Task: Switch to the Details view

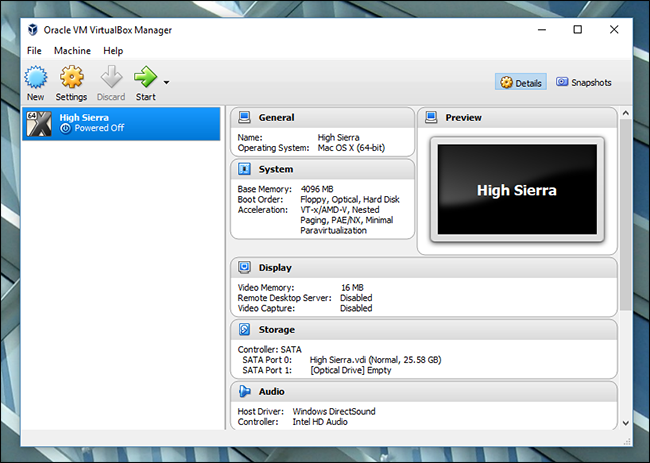Action: click(x=521, y=82)
